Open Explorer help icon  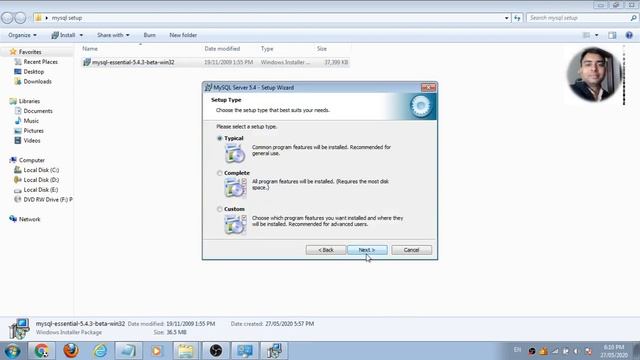pyautogui.click(x=629, y=35)
